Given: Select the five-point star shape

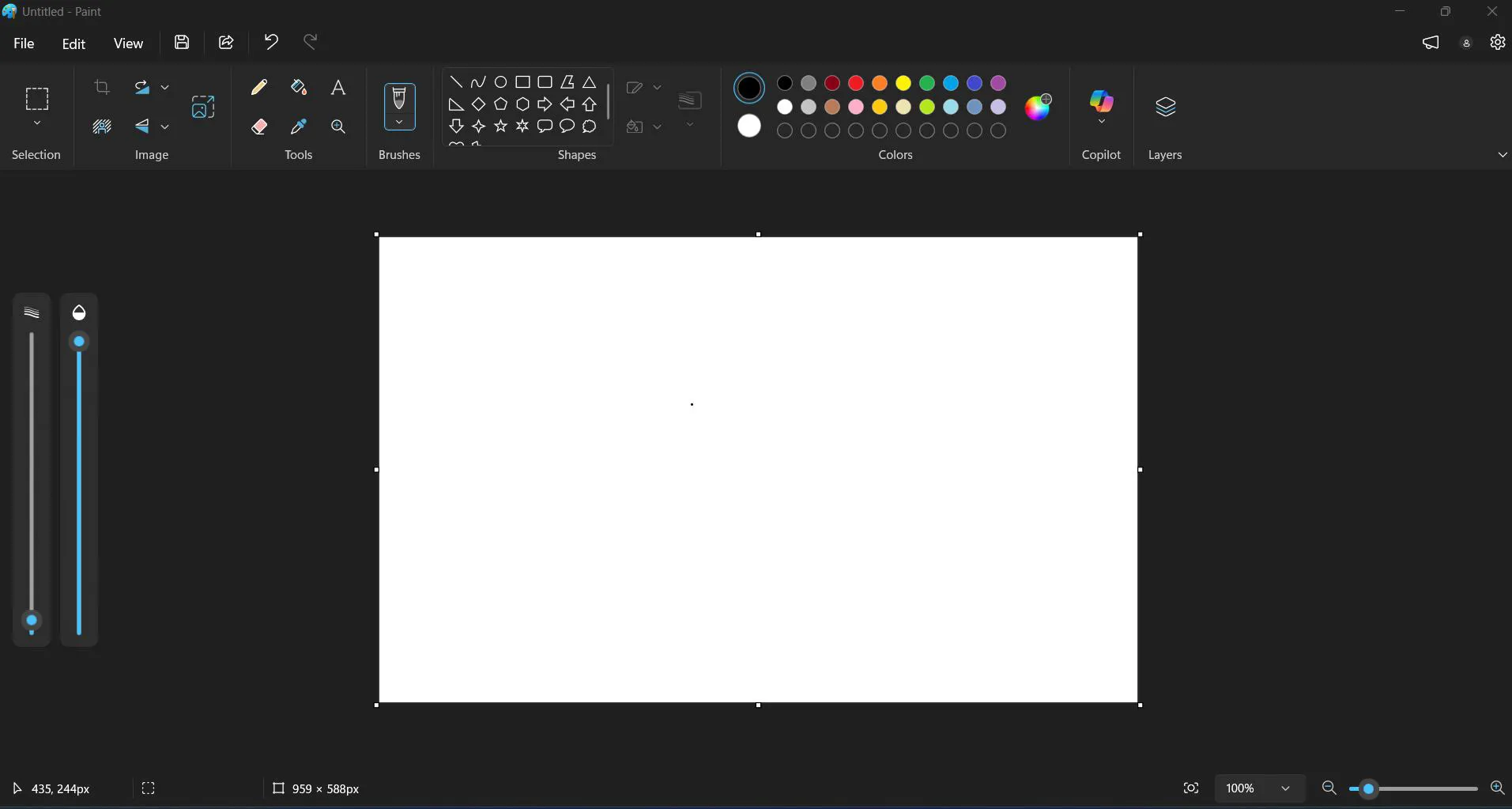Looking at the screenshot, I should (x=501, y=126).
